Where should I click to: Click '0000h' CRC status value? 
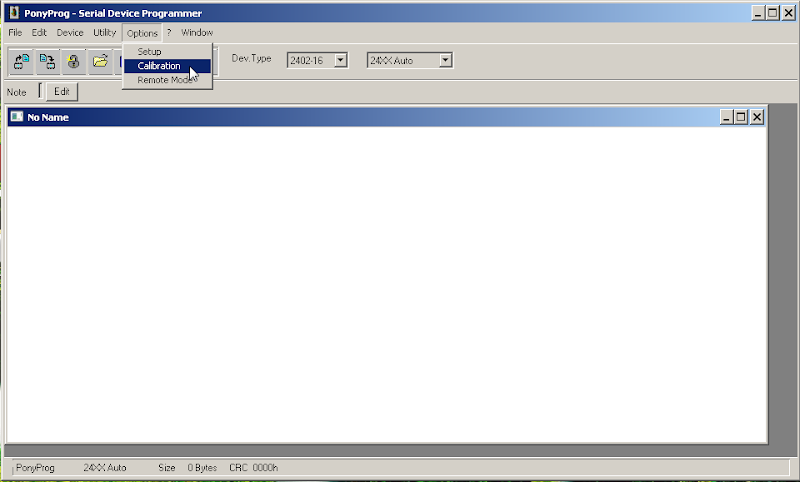click(265, 468)
